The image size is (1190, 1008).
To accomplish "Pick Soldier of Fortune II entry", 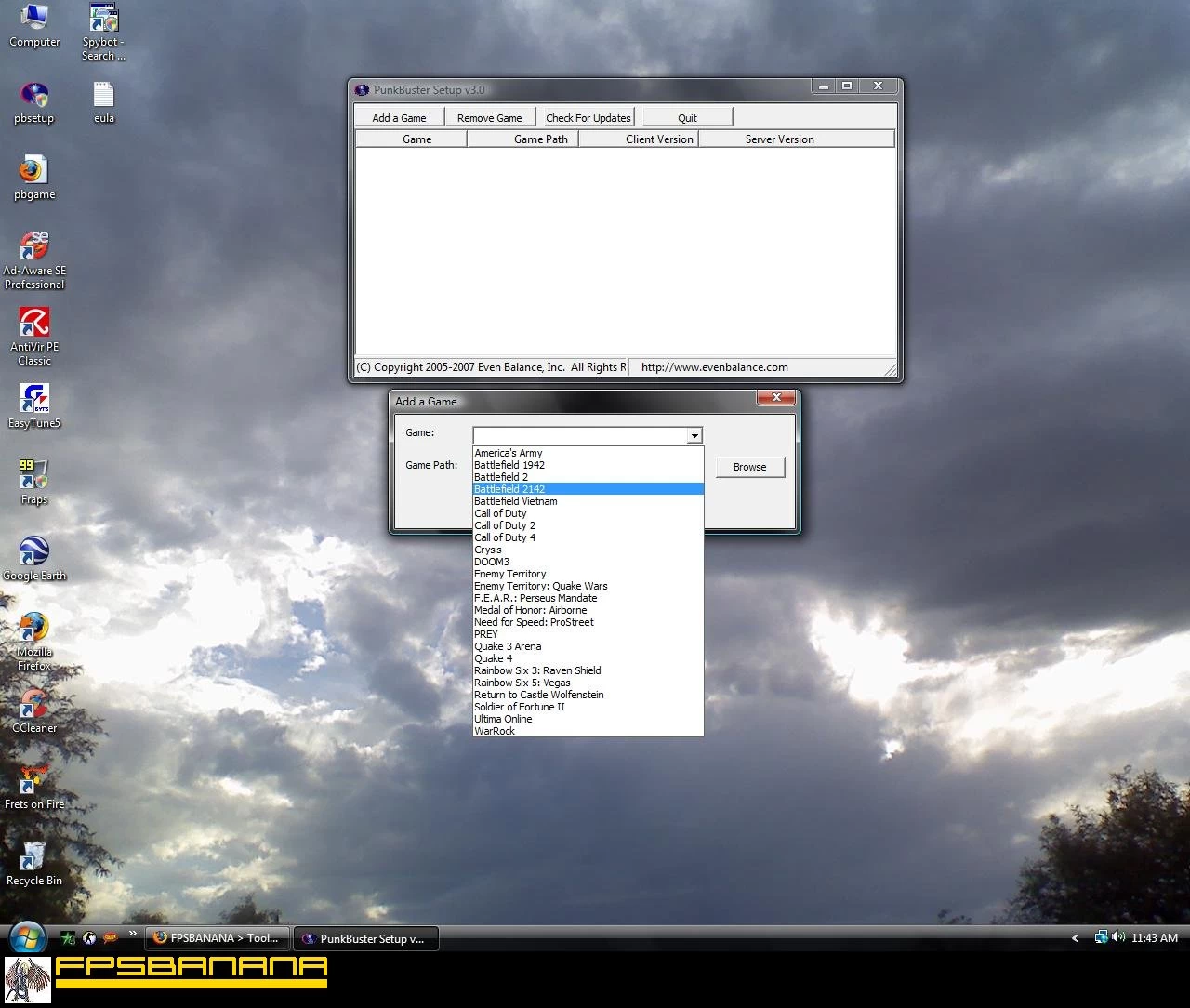I will pos(588,707).
